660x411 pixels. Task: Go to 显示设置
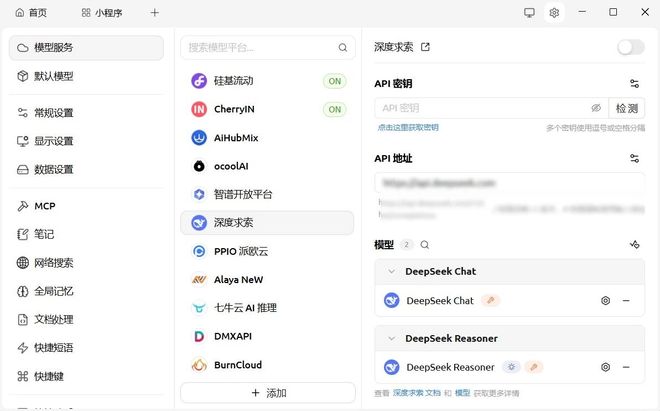[86, 141]
